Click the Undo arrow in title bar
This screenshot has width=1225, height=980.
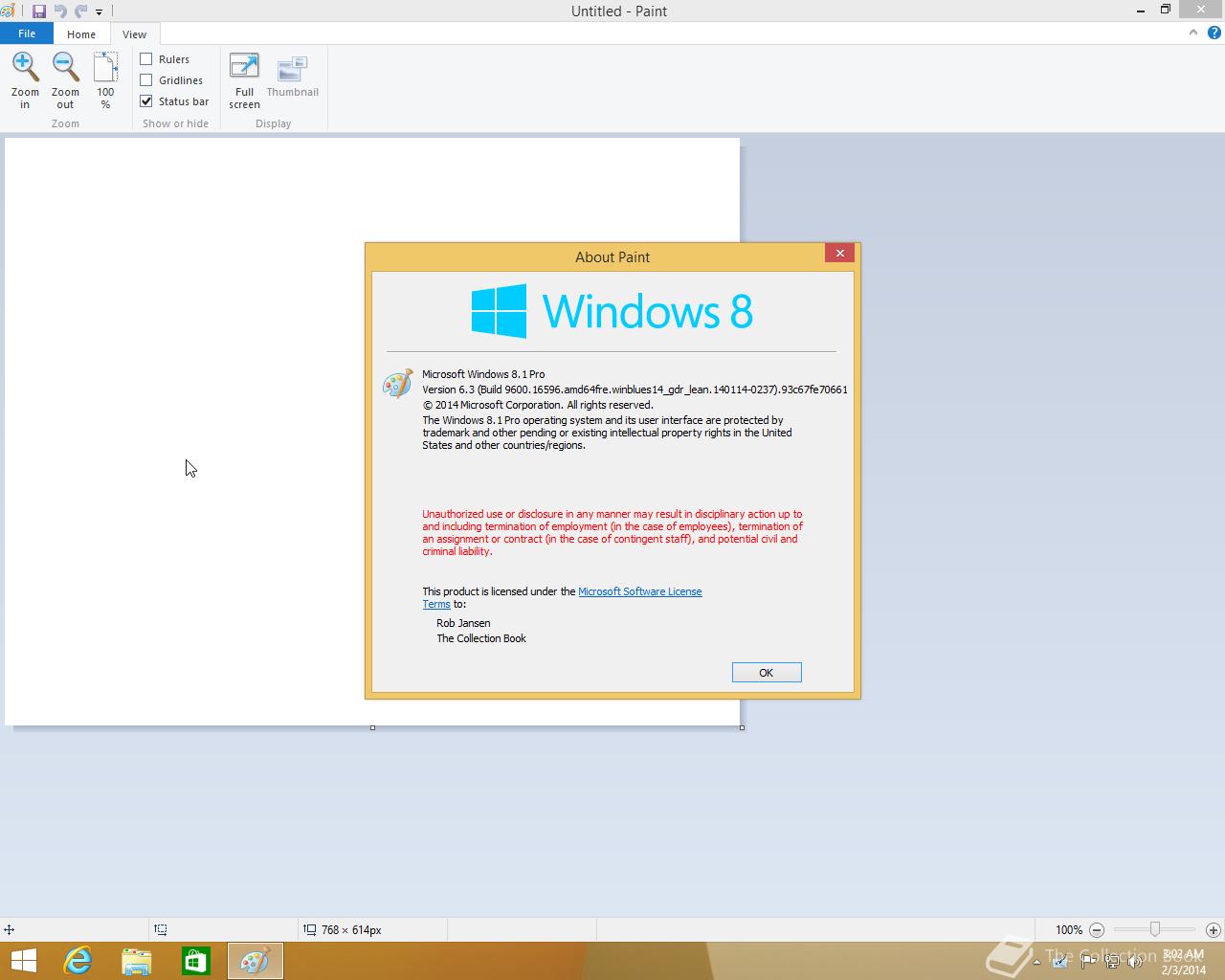tap(60, 11)
